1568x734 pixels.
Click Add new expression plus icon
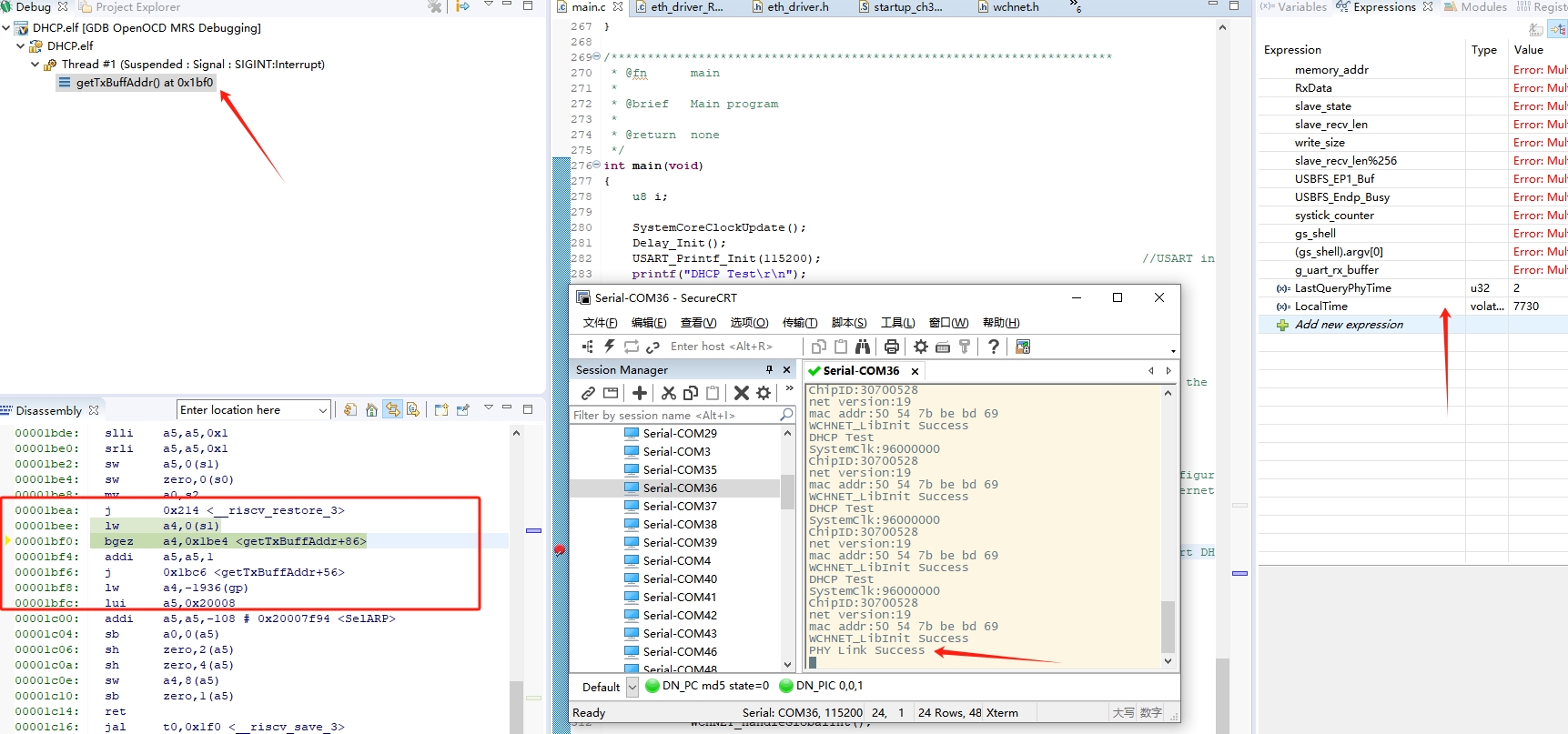pyautogui.click(x=1282, y=325)
